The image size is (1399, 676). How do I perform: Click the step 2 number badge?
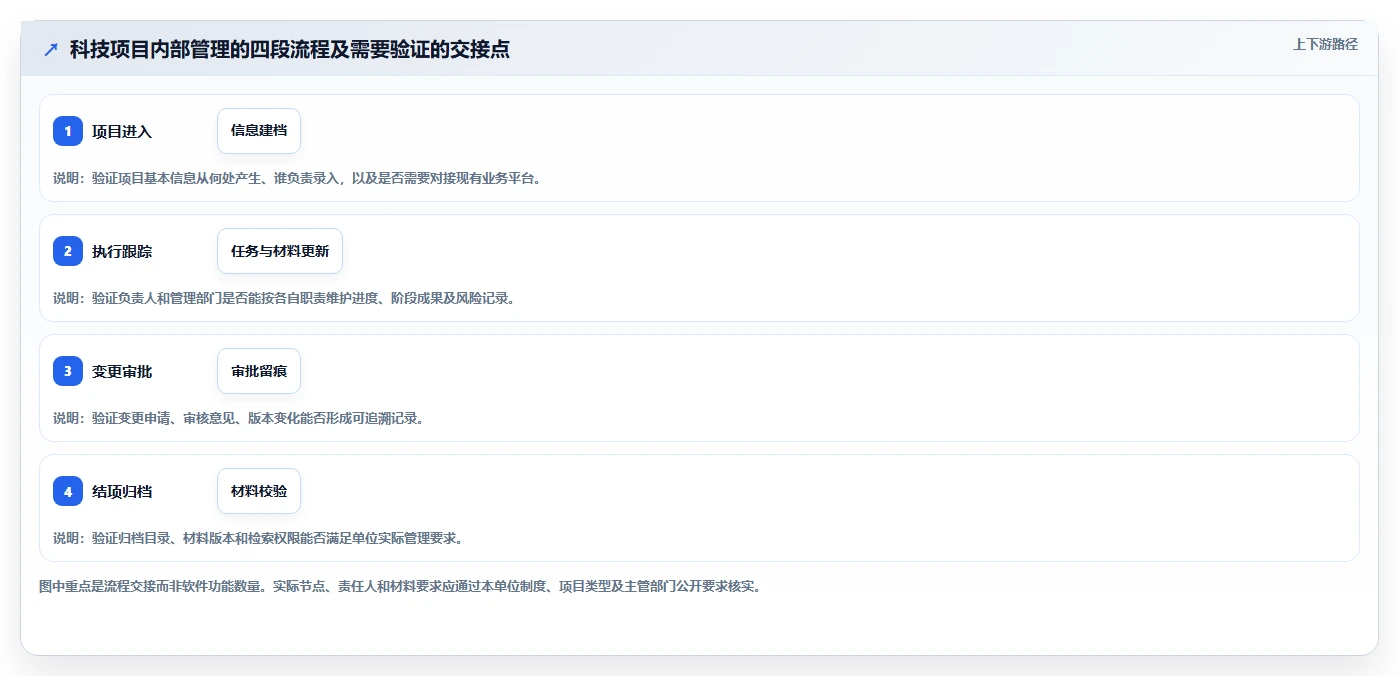point(68,251)
